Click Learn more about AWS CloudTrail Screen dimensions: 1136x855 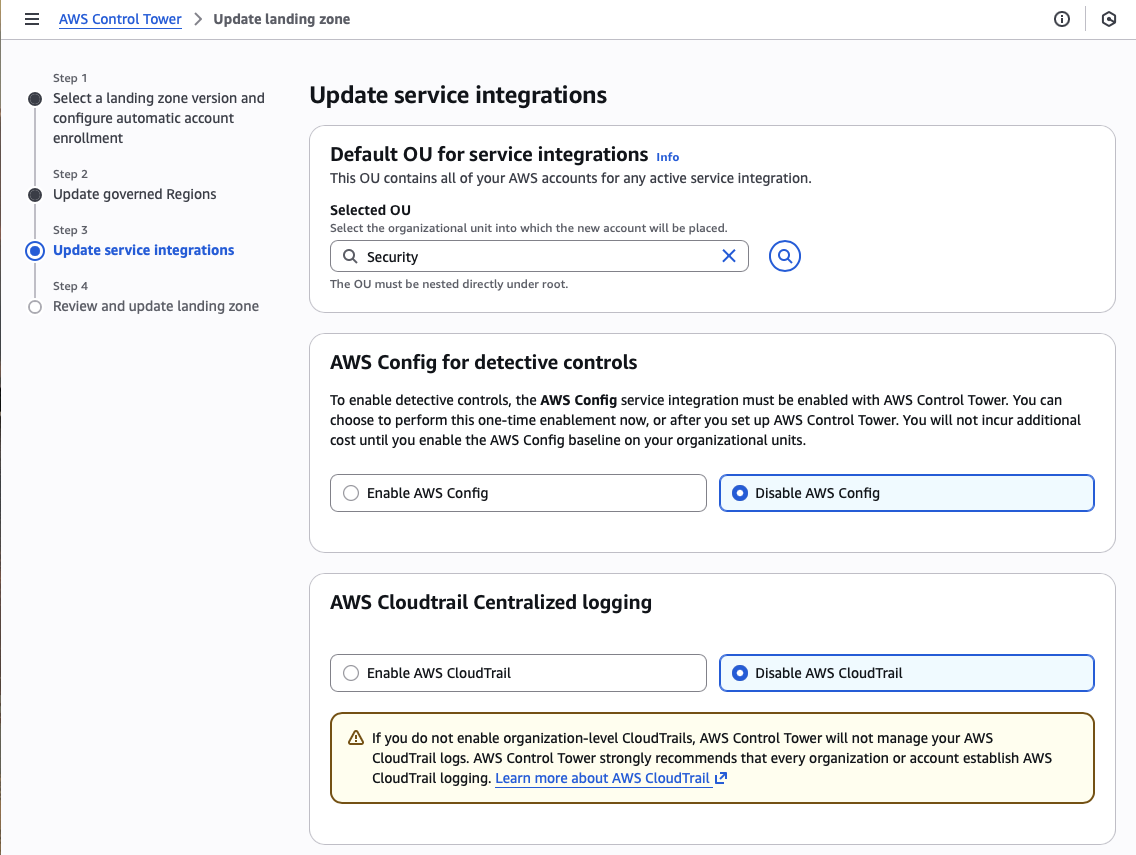602,778
